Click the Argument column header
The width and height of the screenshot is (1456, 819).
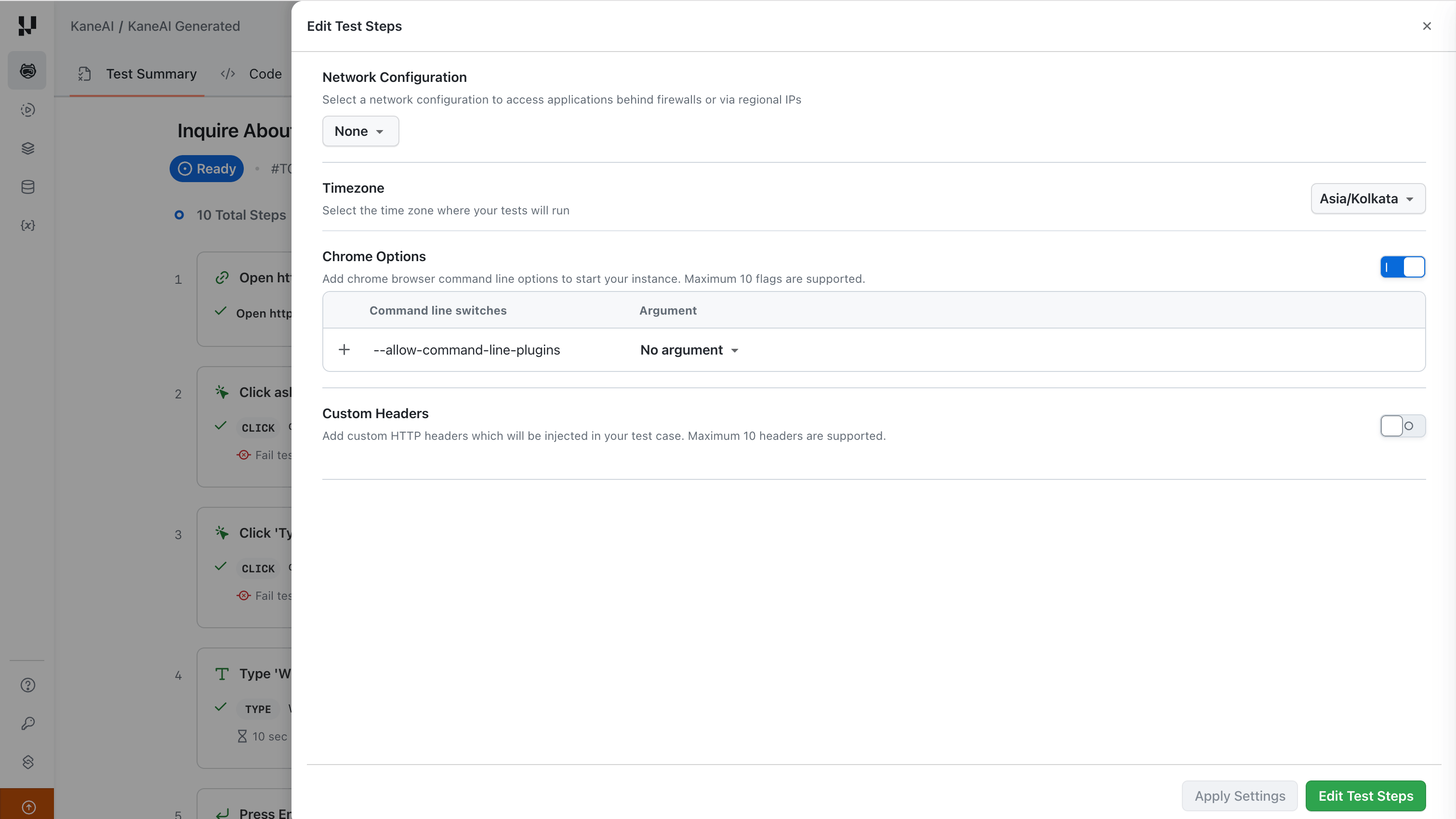(x=667, y=310)
